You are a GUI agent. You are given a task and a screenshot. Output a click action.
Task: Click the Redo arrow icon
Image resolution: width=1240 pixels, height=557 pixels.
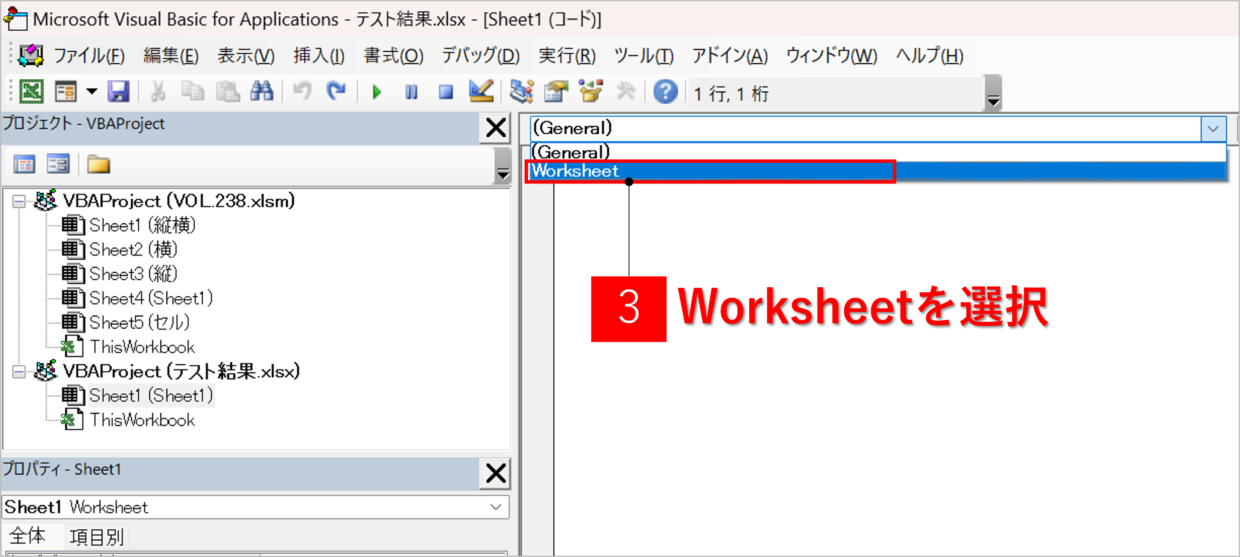337,92
